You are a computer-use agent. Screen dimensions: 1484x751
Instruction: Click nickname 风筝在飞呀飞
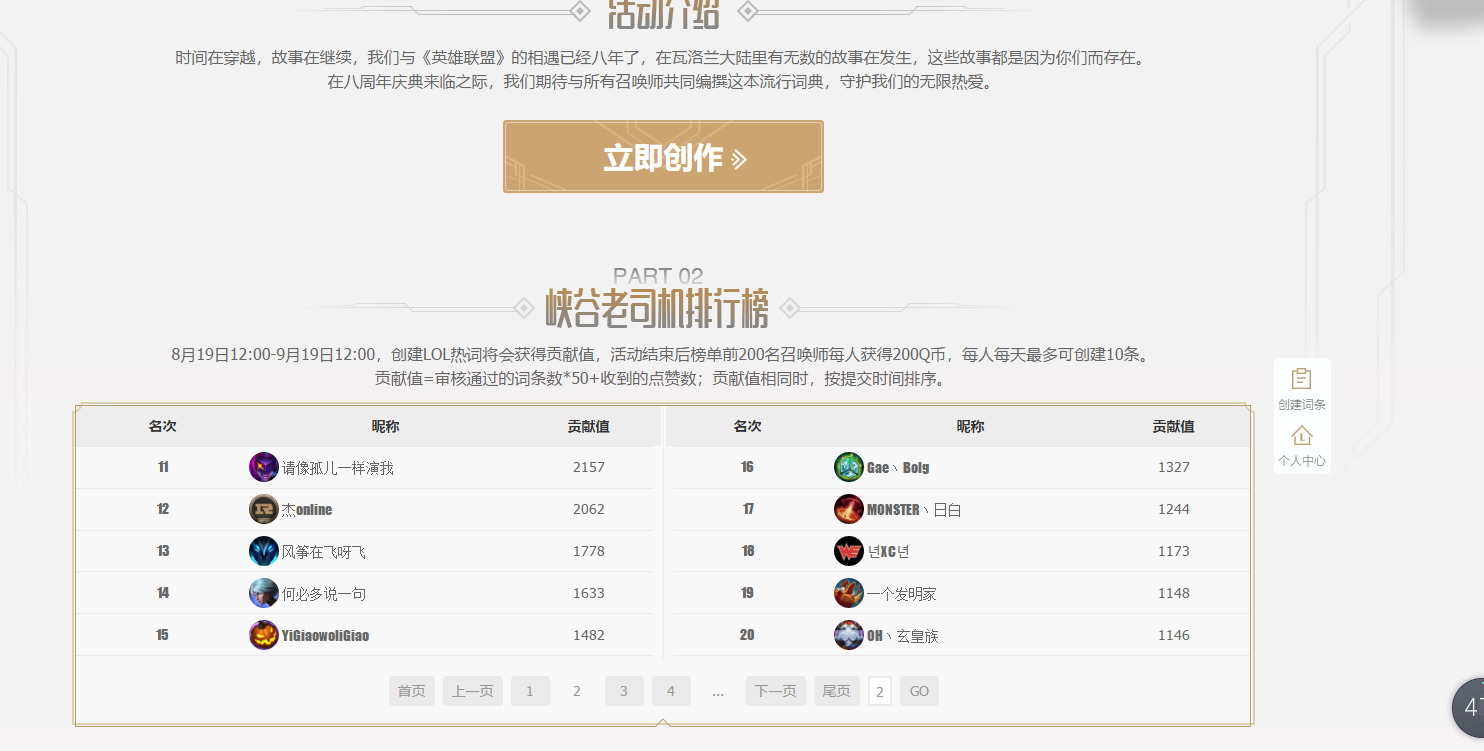click(324, 552)
